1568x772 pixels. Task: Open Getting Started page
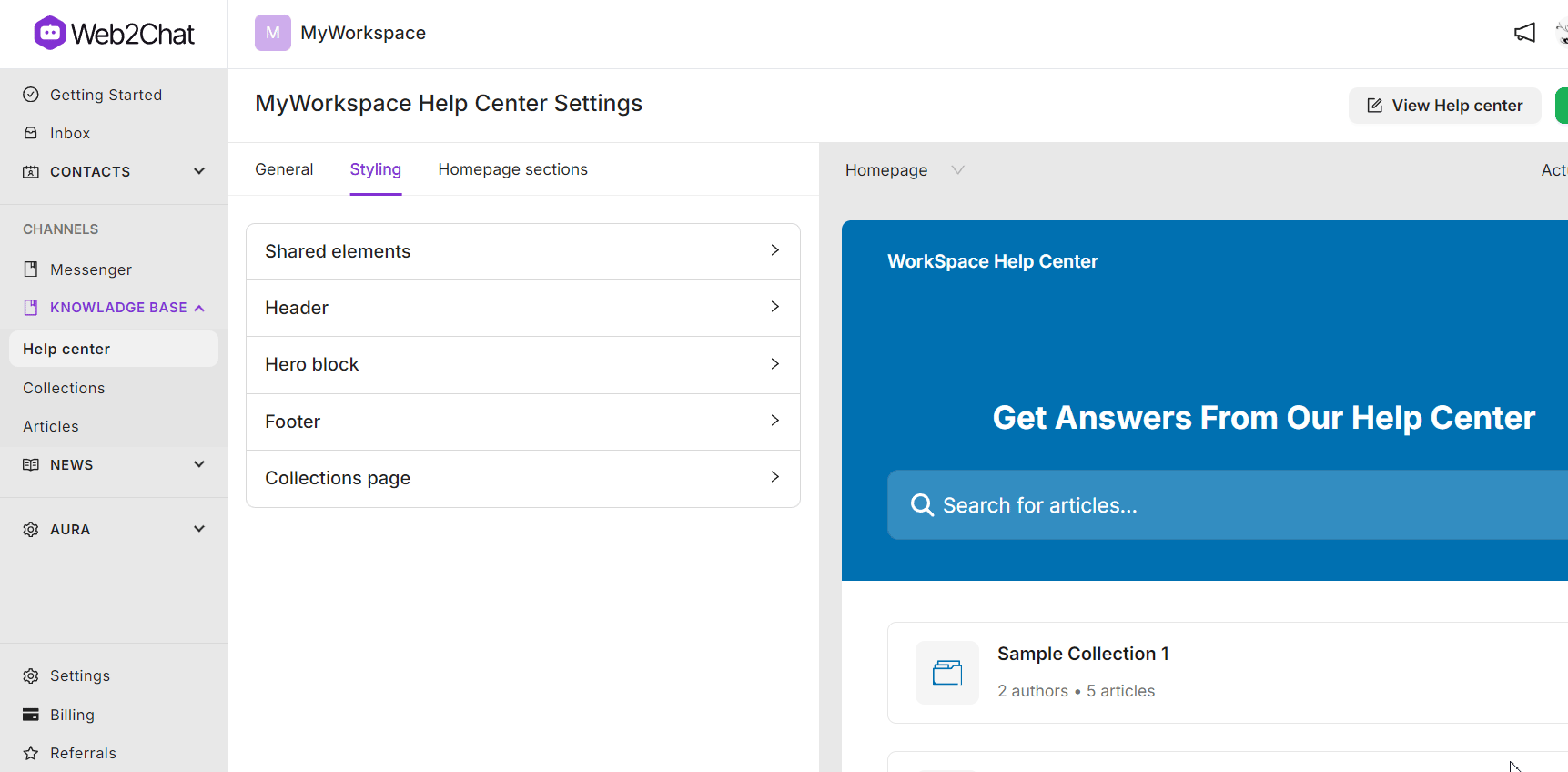(x=106, y=95)
